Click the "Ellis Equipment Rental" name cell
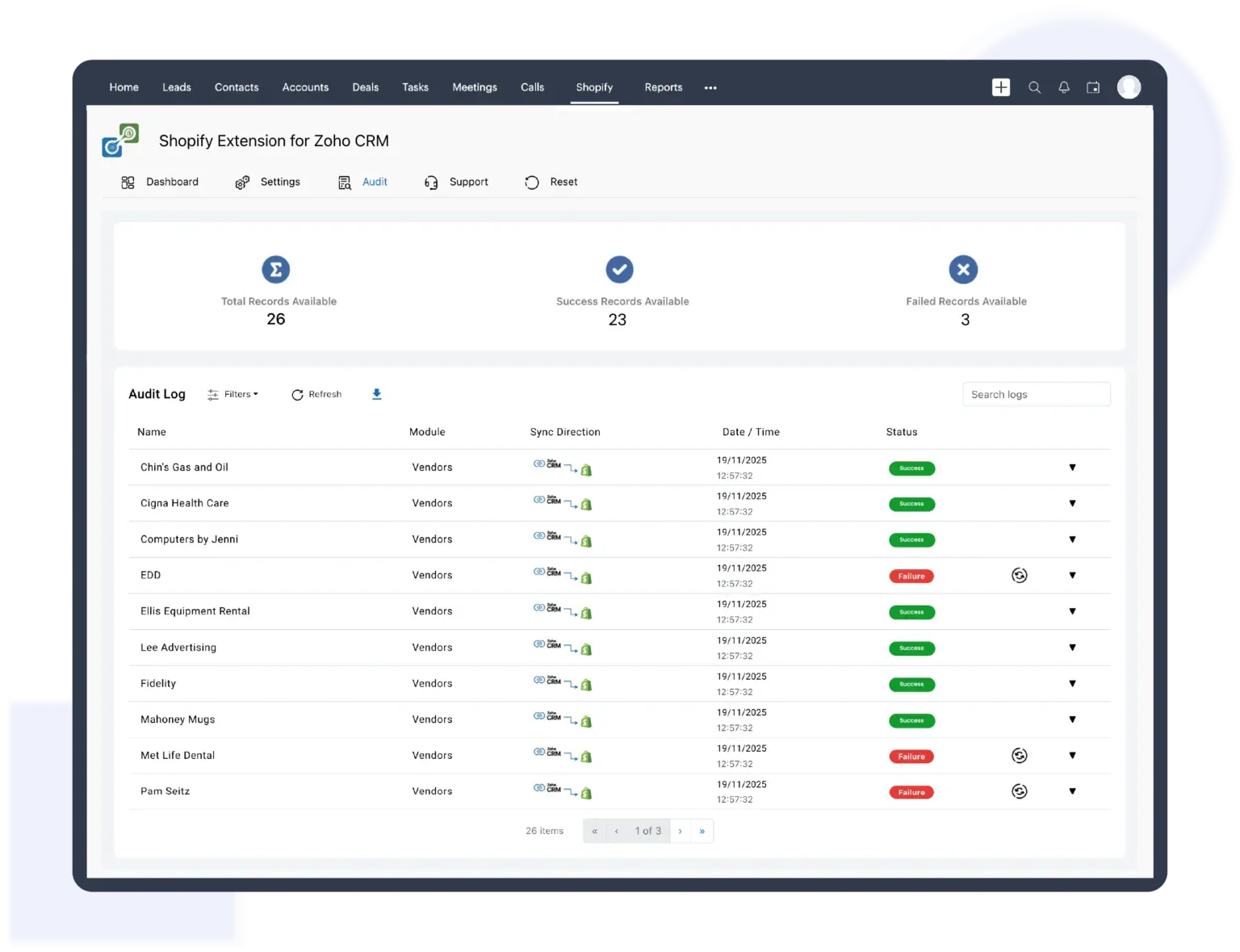1240x952 pixels. (x=195, y=611)
